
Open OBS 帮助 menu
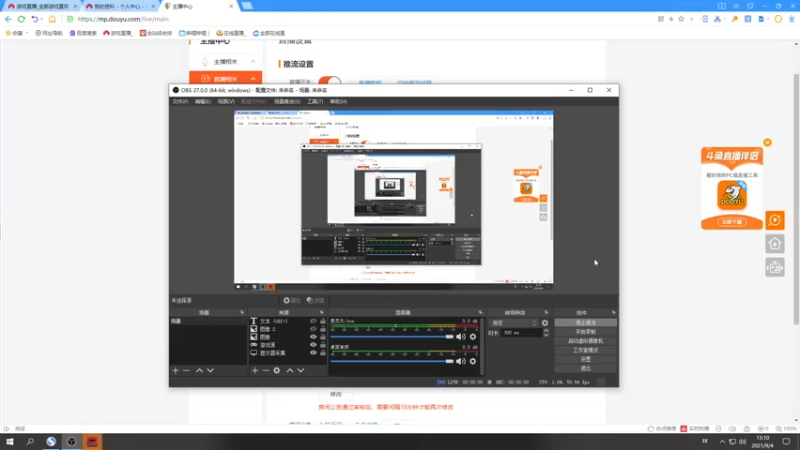click(338, 102)
